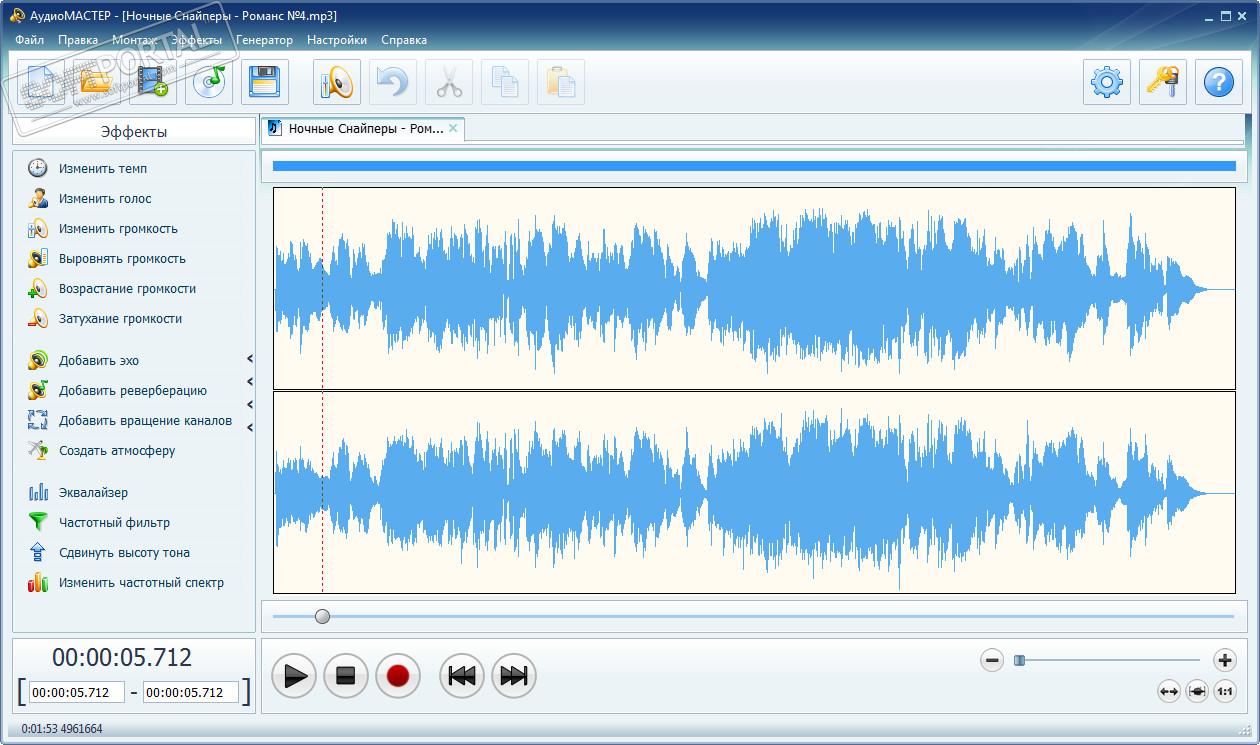The height and width of the screenshot is (745, 1260).
Task: Click the Добавить вращение каналов icon
Action: (38, 420)
